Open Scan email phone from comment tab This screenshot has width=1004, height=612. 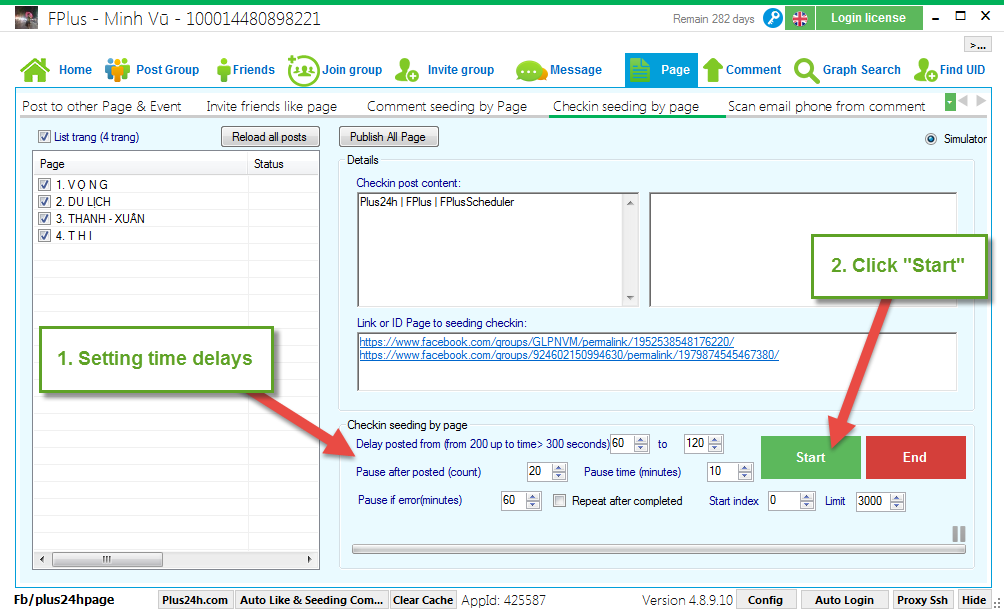(827, 106)
